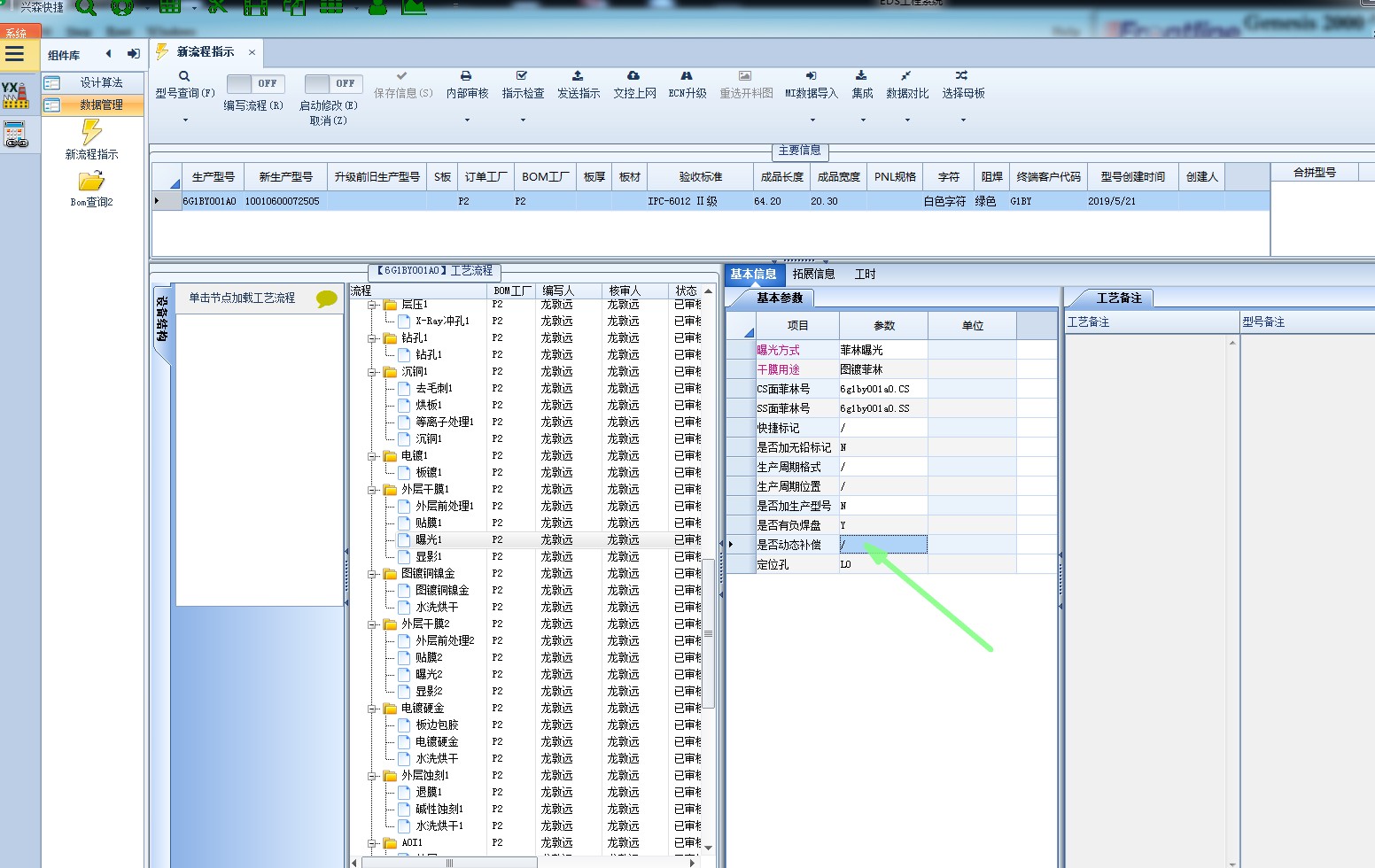Click the green person icon in top bar
This screenshot has height=868, width=1375.
(377, 8)
